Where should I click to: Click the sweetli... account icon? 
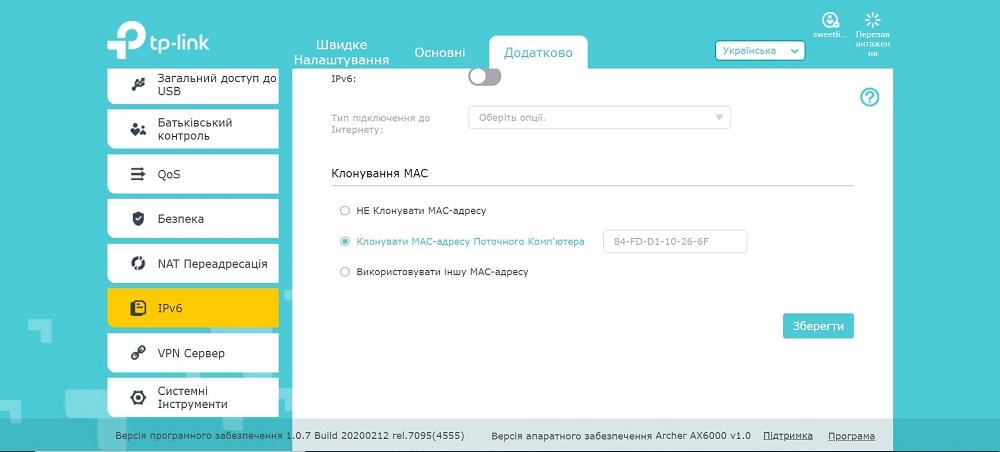(x=829, y=20)
